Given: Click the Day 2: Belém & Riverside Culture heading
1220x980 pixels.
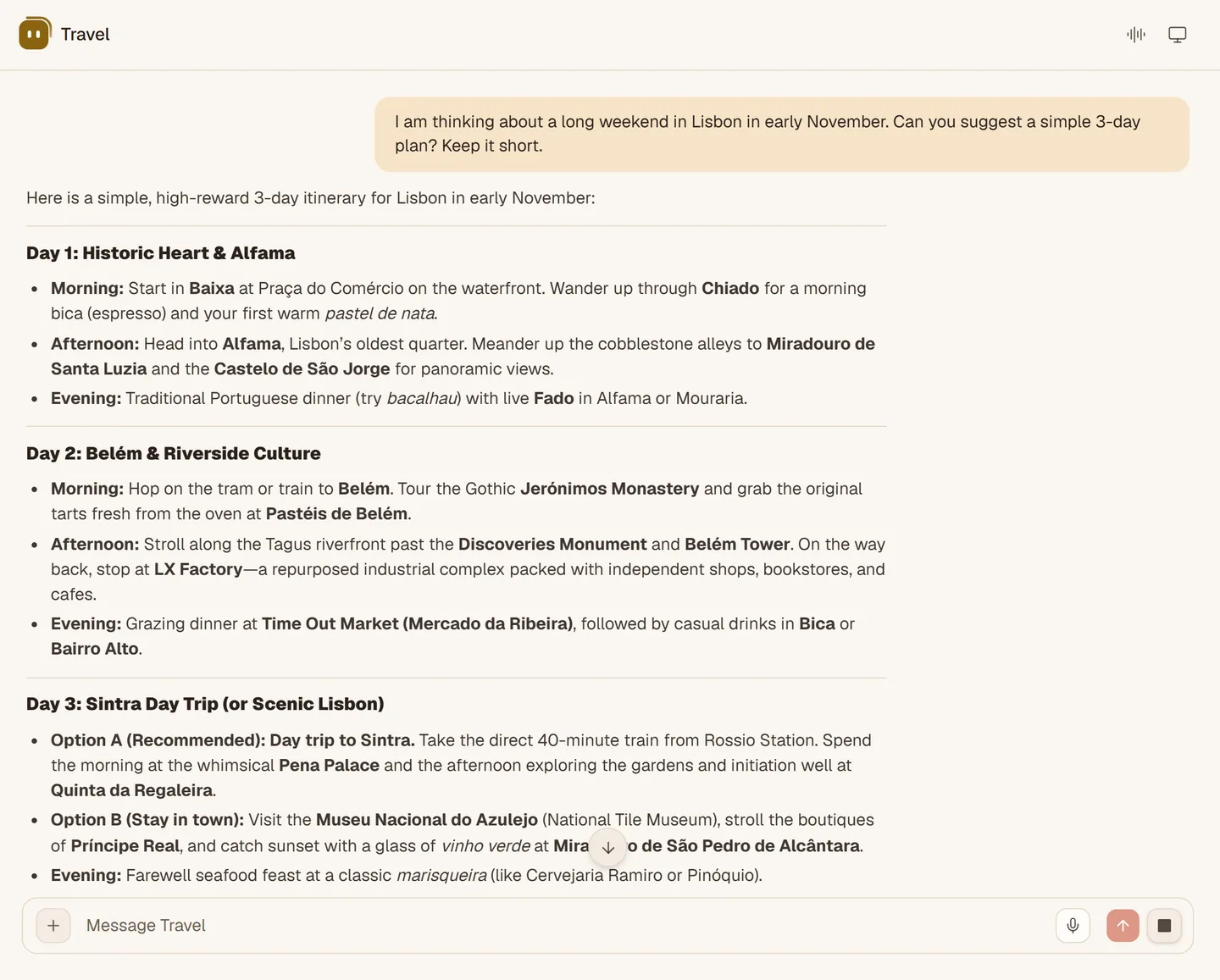Looking at the screenshot, I should (x=174, y=453).
